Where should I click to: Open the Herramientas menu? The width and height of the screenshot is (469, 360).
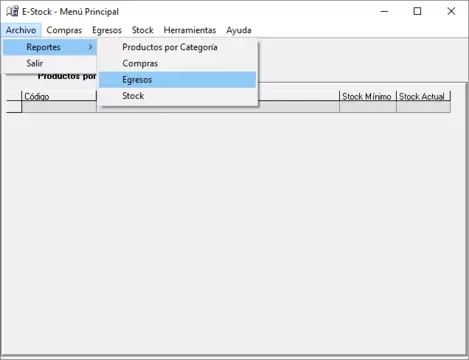(190, 30)
